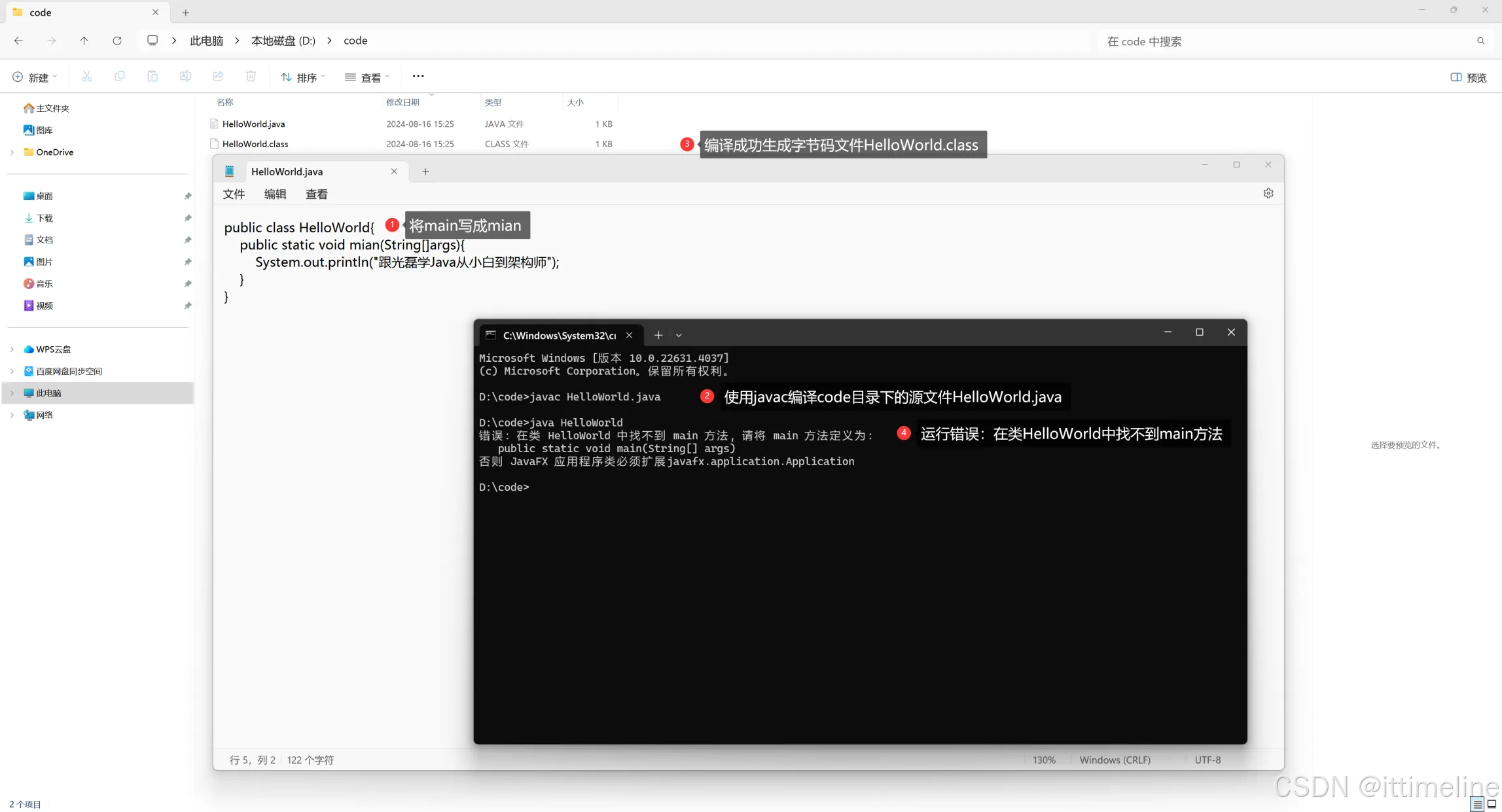
Task: Add a new Notepad tab
Action: point(425,171)
